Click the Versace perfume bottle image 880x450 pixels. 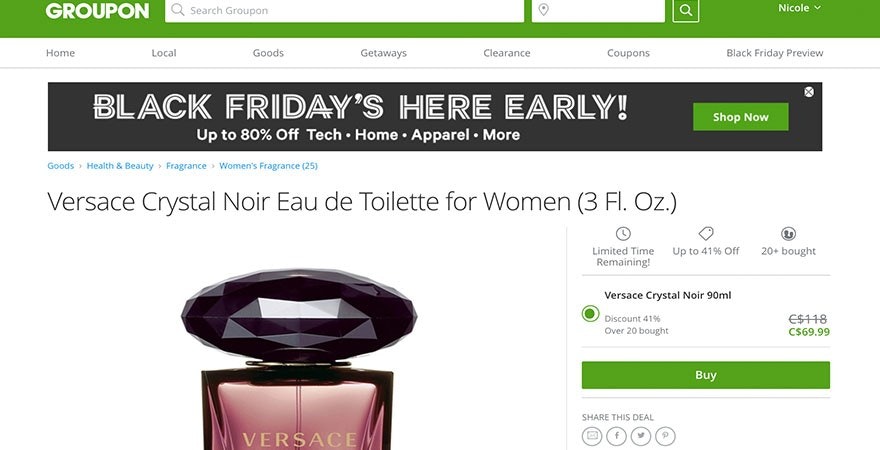[299, 359]
